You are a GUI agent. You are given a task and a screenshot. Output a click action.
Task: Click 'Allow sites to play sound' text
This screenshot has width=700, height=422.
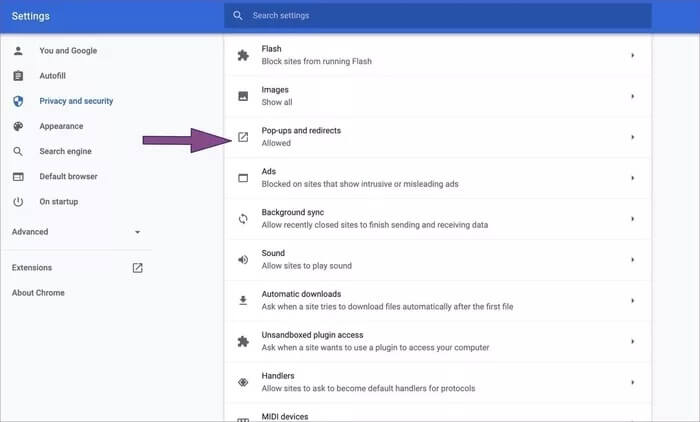coord(307,266)
